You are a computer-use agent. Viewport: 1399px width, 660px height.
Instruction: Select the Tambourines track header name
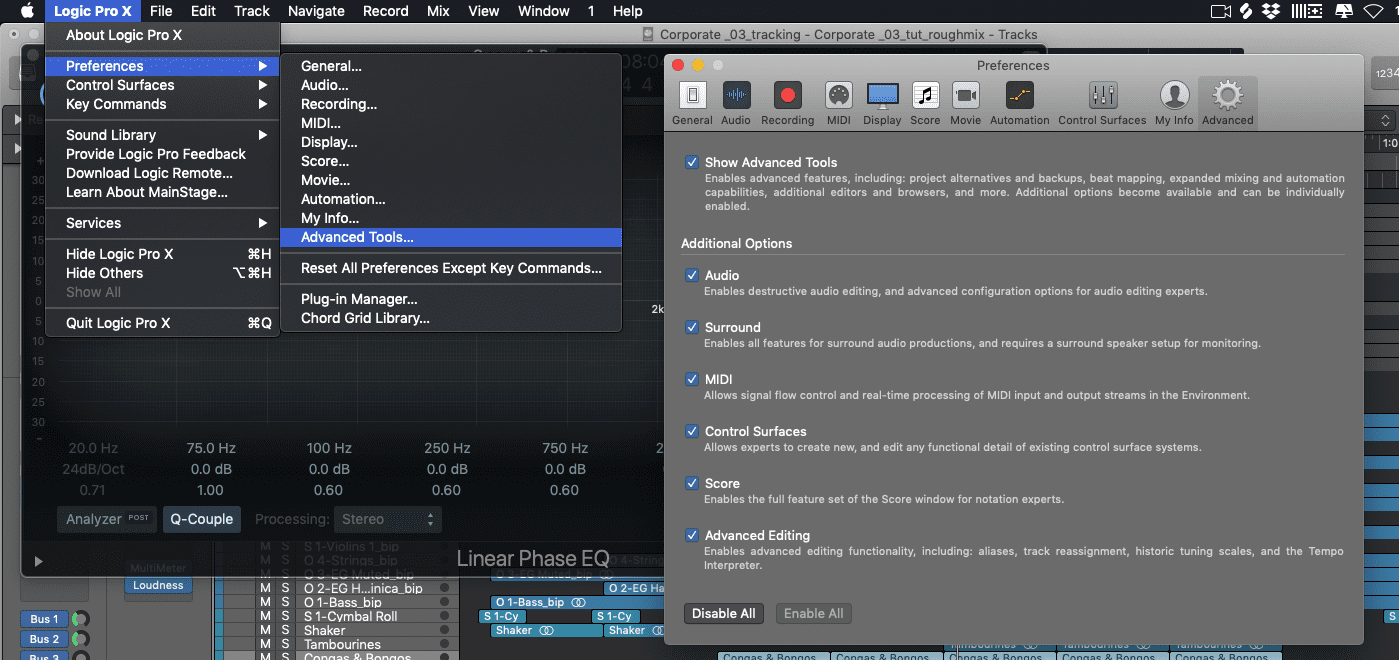click(342, 646)
